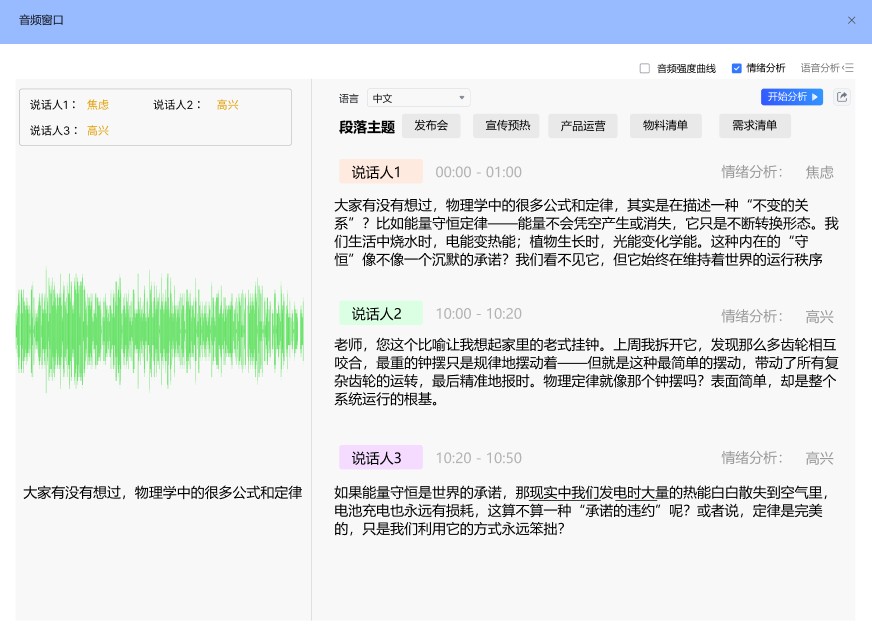The width and height of the screenshot is (872, 626).
Task: Click speaker 1's 焦虑 emotion in summary box
Action: pos(98,105)
